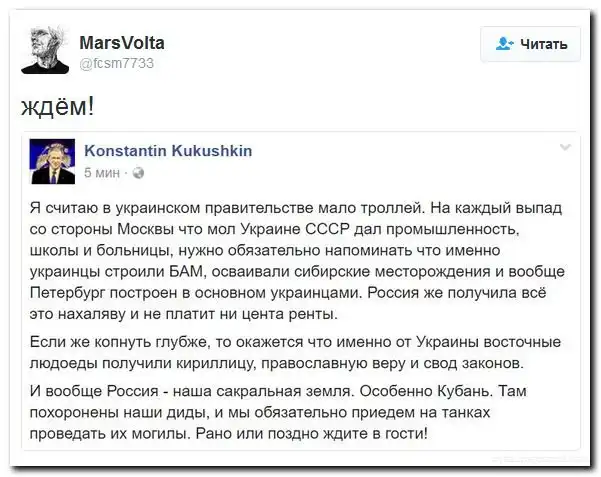Click the globe public-visibility icon
The width and height of the screenshot is (601, 477).
[138, 172]
